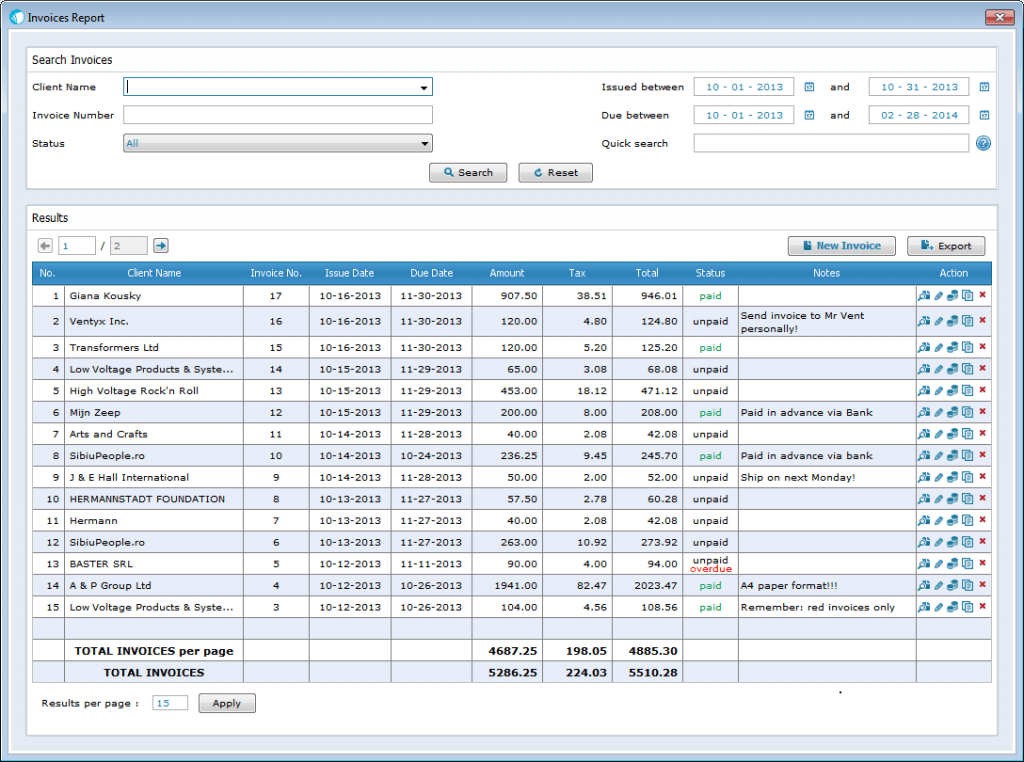Click the New Invoice button

tap(841, 245)
